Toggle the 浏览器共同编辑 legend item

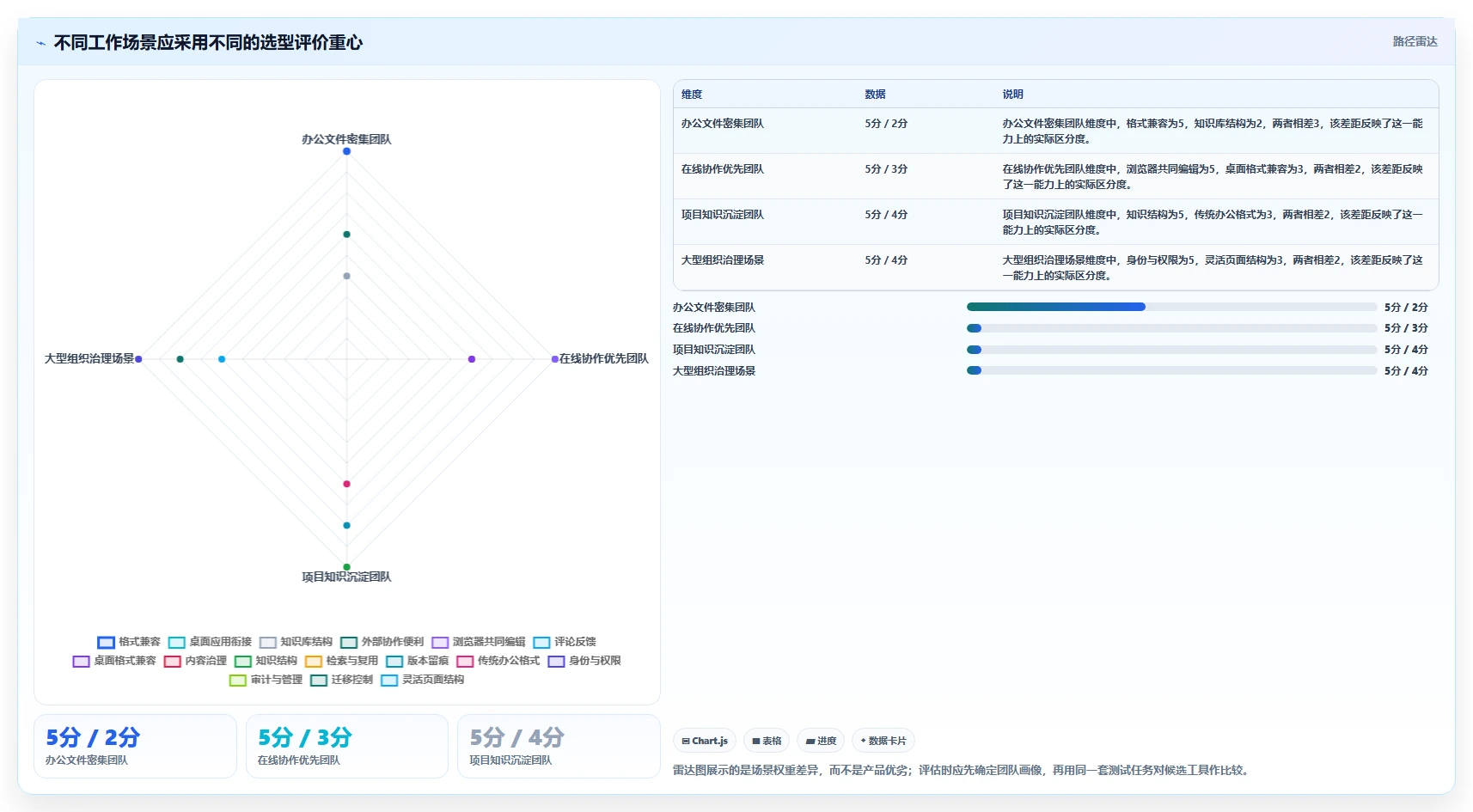point(479,642)
